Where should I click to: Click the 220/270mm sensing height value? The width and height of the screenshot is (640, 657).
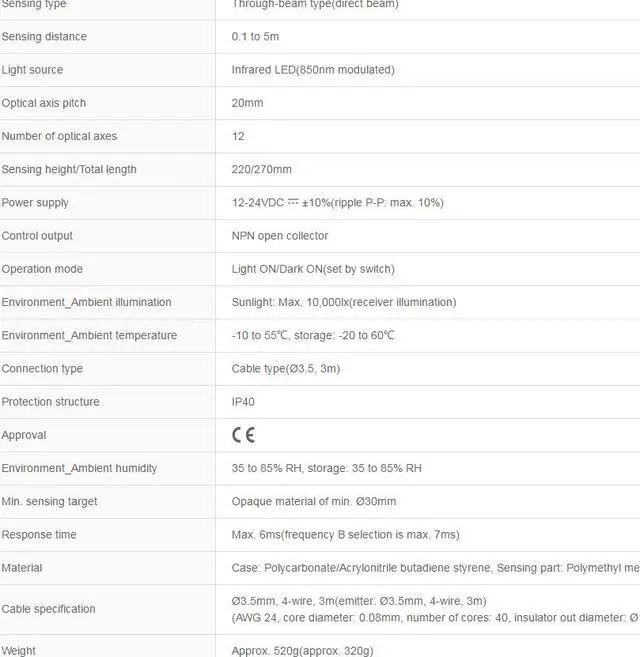tap(262, 169)
